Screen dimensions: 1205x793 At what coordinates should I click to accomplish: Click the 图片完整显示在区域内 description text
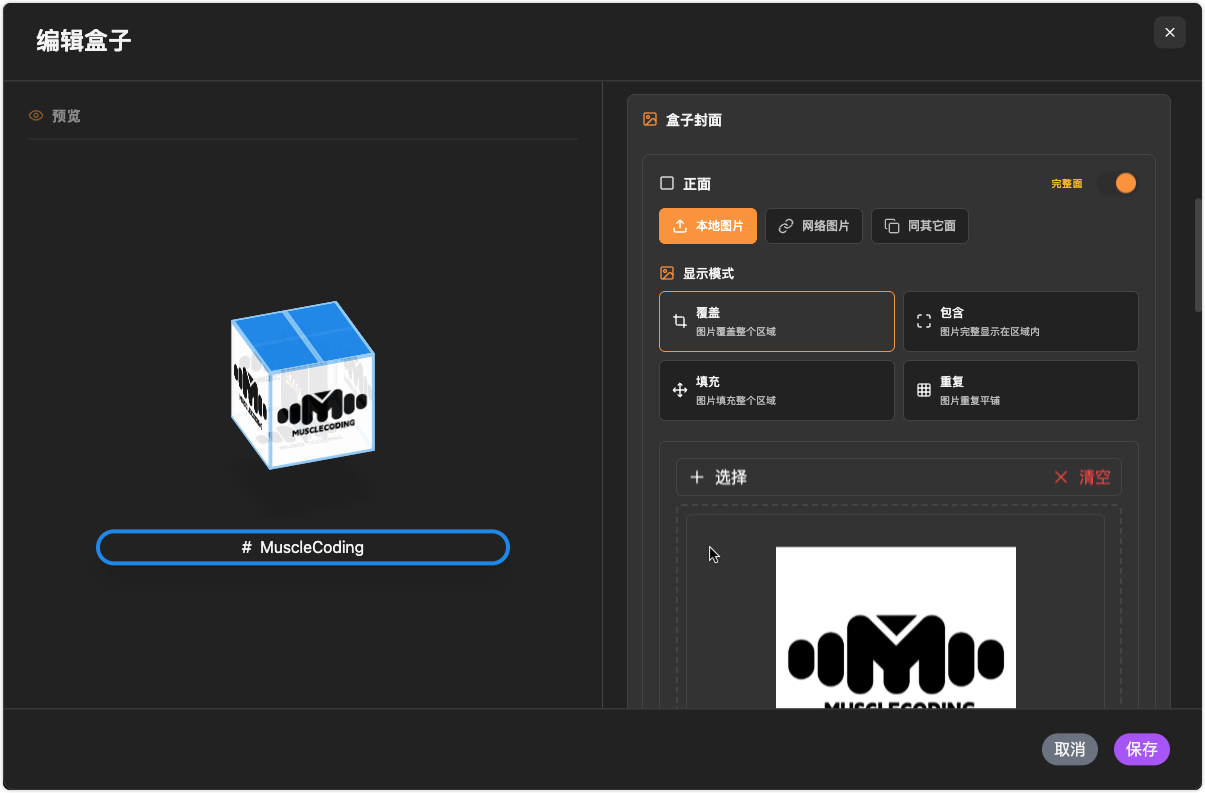coord(990,331)
